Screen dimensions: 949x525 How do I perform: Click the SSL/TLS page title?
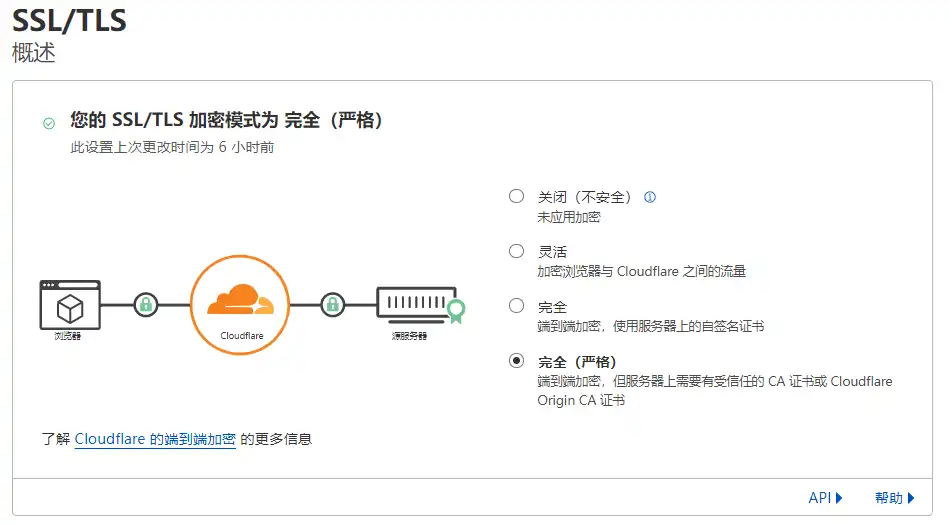point(70,21)
